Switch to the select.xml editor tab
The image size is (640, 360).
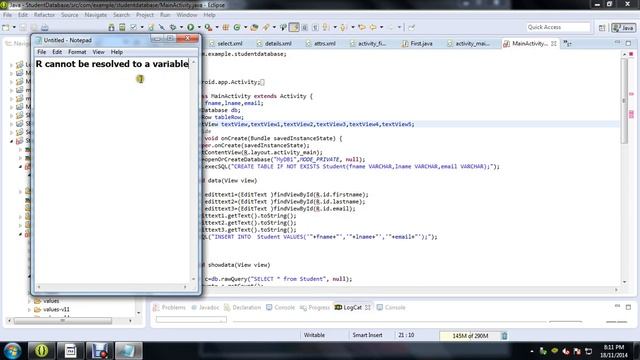[226, 43]
